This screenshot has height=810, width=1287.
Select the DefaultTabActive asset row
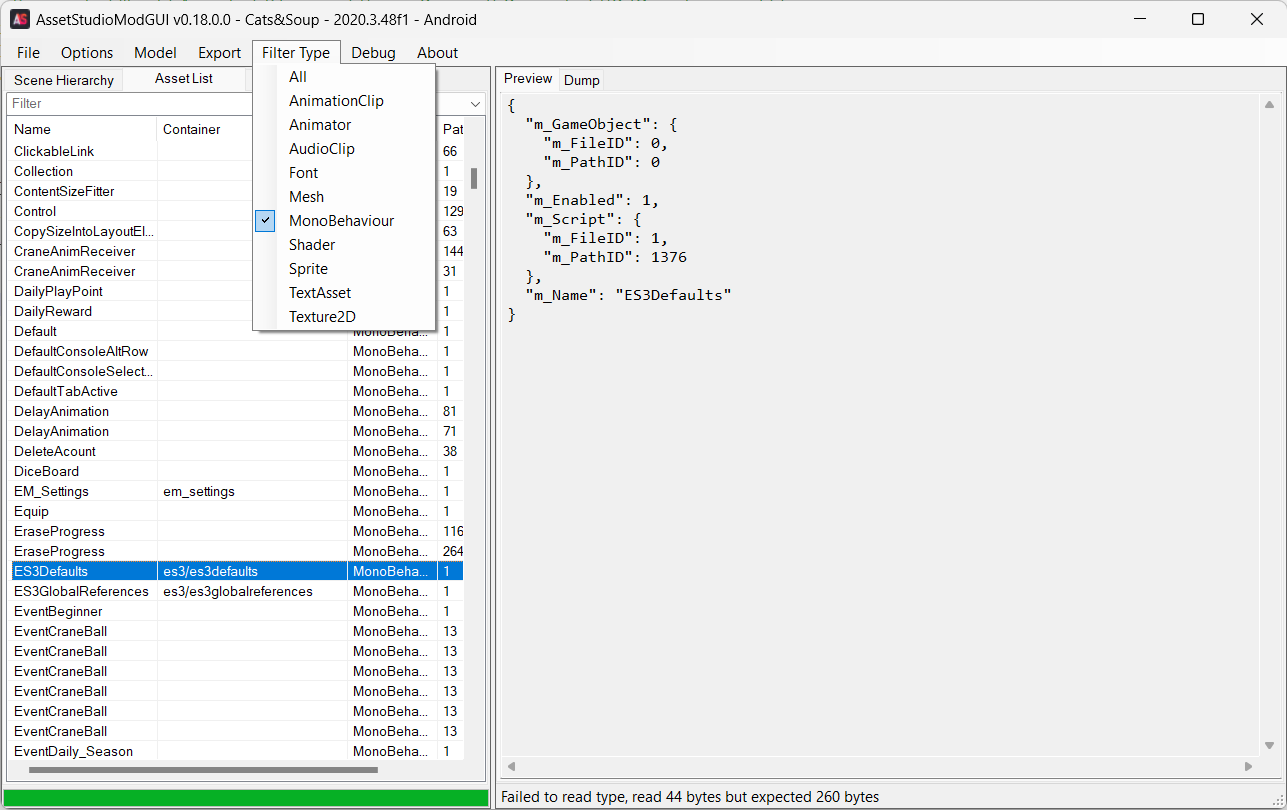point(235,391)
